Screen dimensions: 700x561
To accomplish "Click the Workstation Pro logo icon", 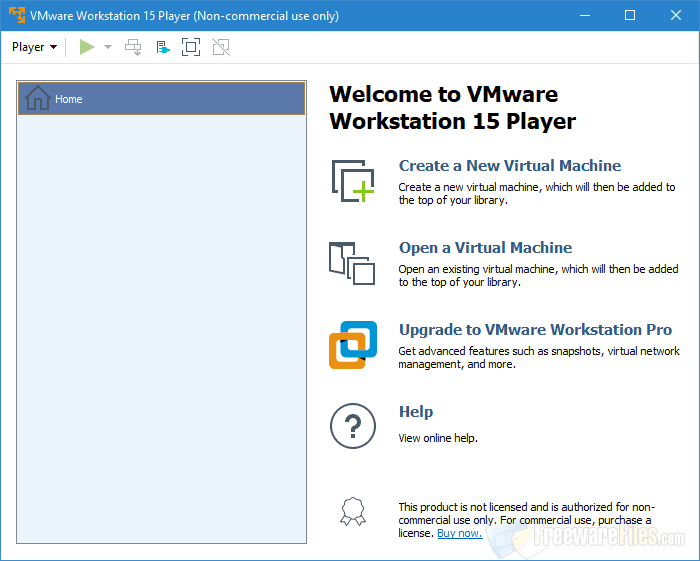I will pyautogui.click(x=353, y=345).
